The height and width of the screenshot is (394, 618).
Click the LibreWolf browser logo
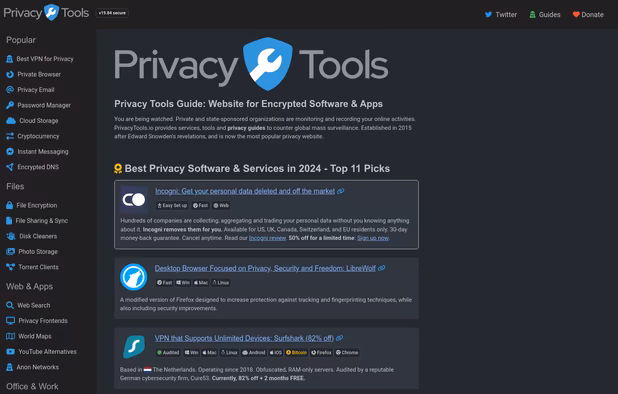click(x=134, y=277)
